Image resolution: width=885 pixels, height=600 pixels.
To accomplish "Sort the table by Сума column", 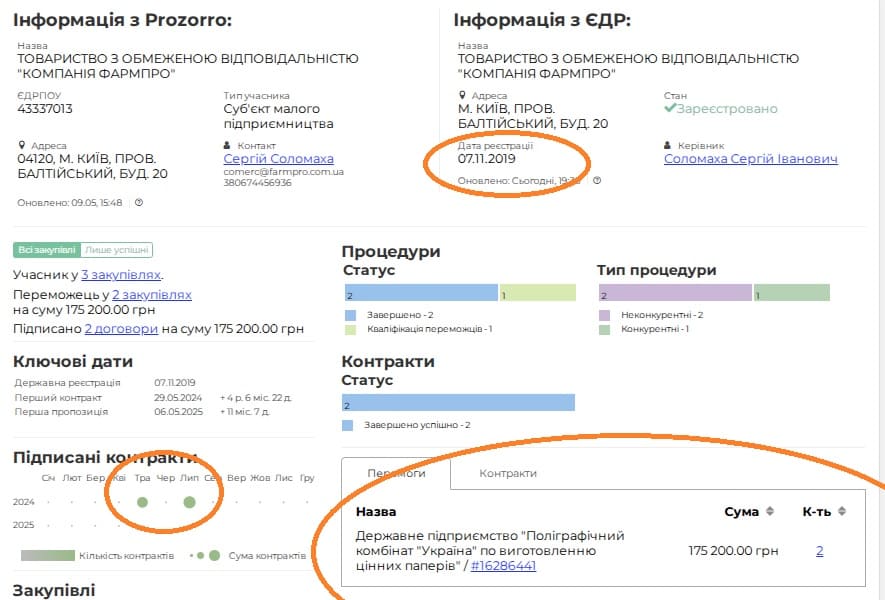I will coord(769,512).
